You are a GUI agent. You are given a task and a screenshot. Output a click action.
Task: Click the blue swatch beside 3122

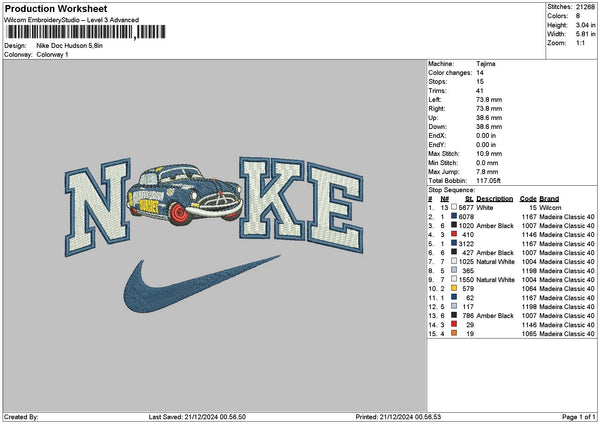(454, 243)
